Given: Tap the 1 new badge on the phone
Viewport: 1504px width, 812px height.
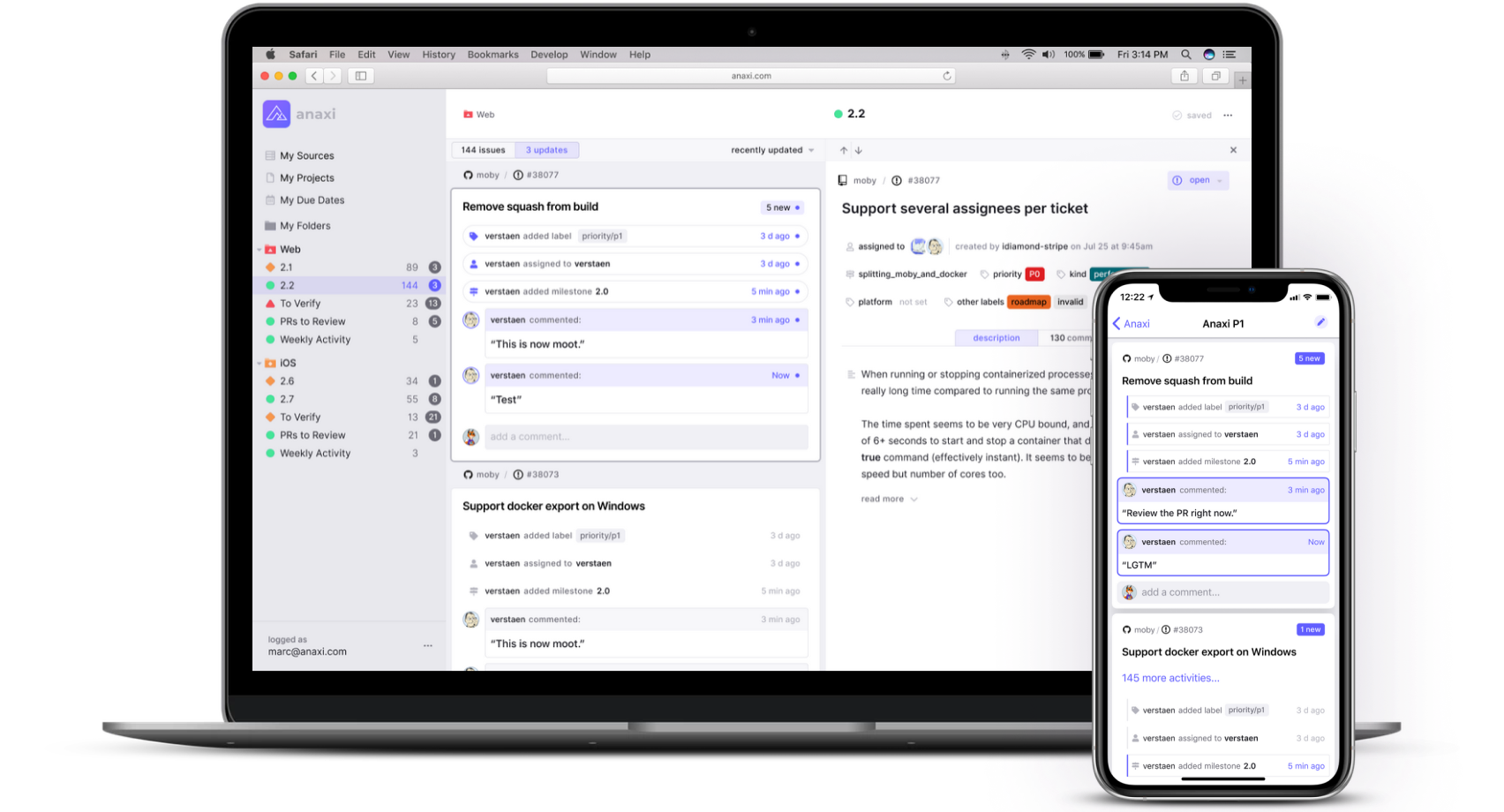Looking at the screenshot, I should 1311,629.
